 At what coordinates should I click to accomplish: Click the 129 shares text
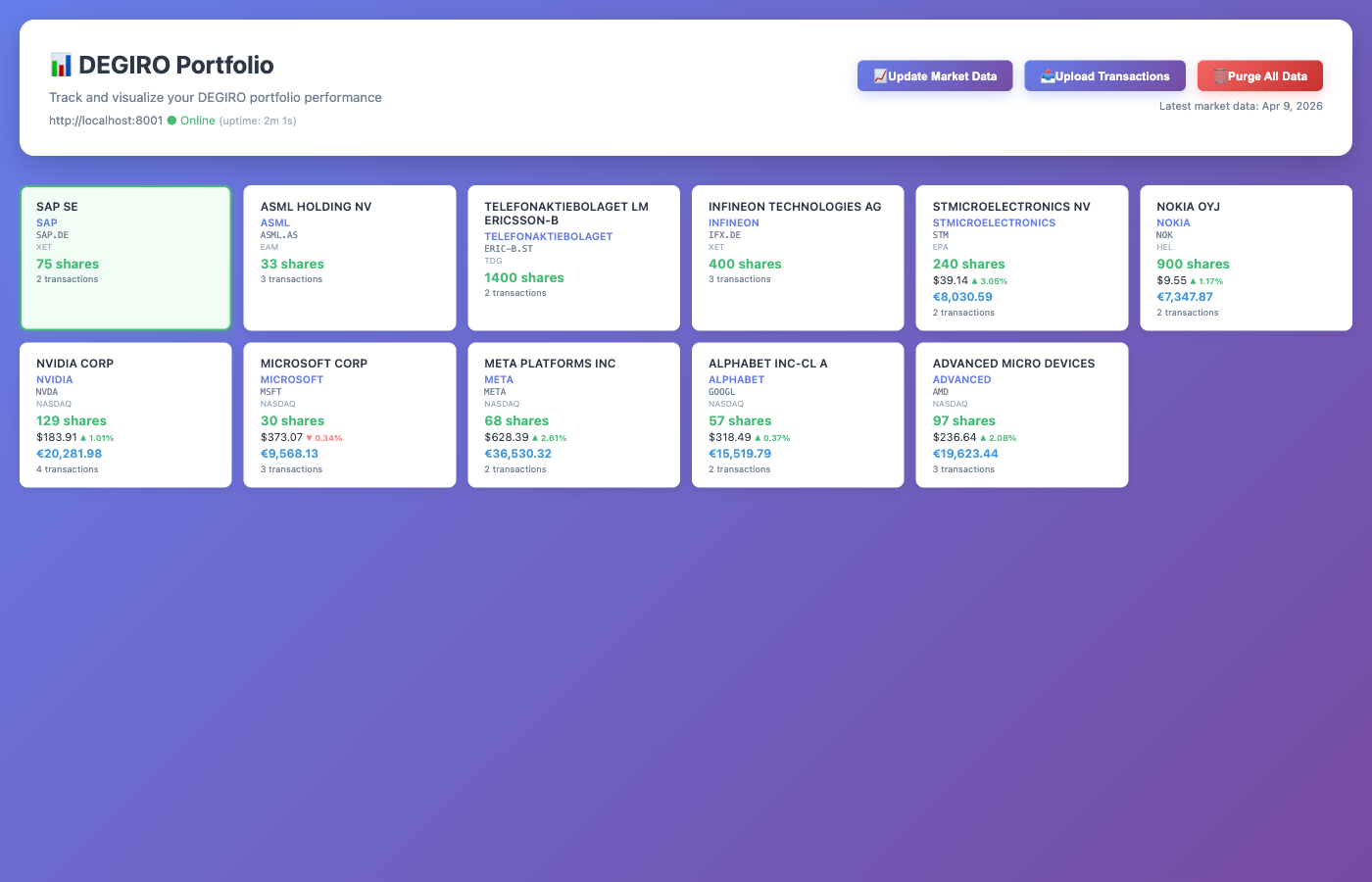[x=72, y=421]
